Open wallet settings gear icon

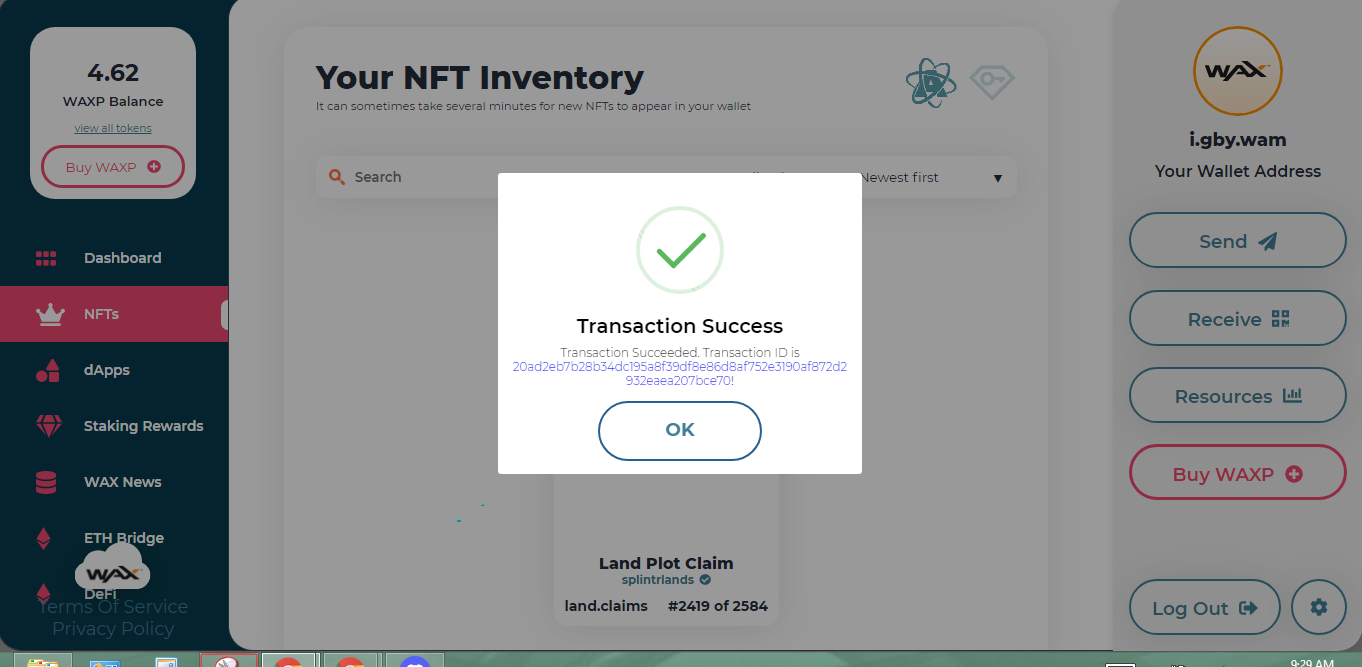tap(1319, 608)
